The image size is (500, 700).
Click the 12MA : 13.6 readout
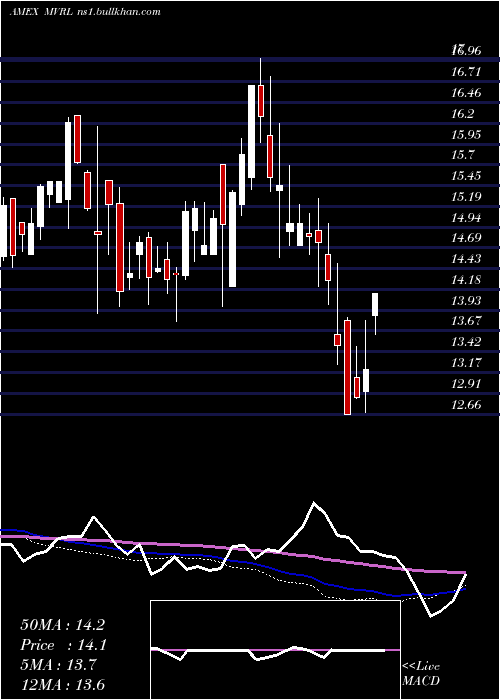pyautogui.click(x=62, y=685)
